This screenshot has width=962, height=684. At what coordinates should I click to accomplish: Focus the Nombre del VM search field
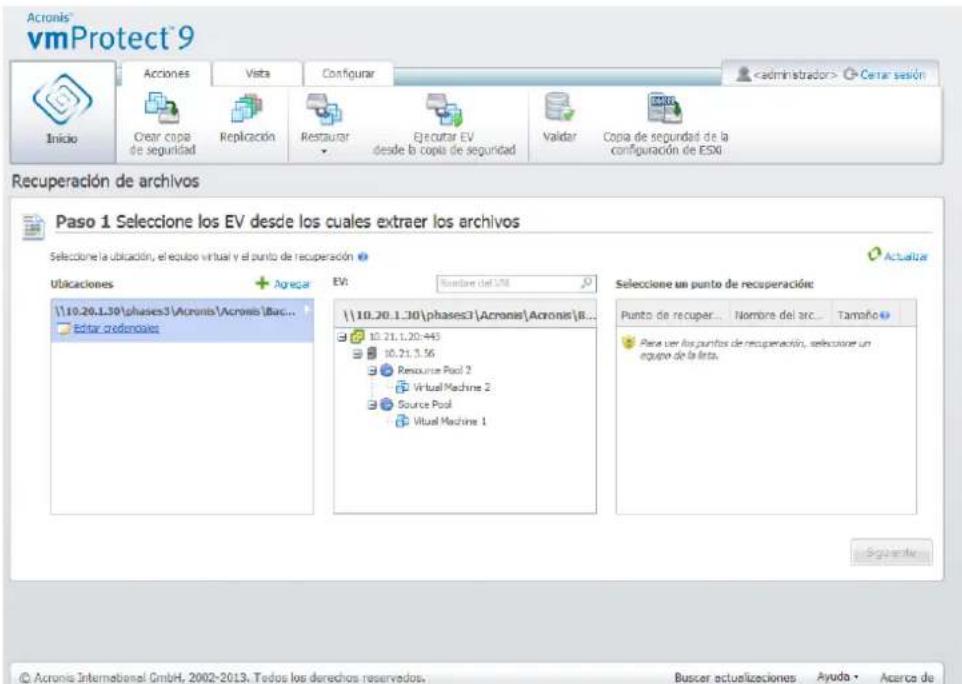[x=508, y=283]
